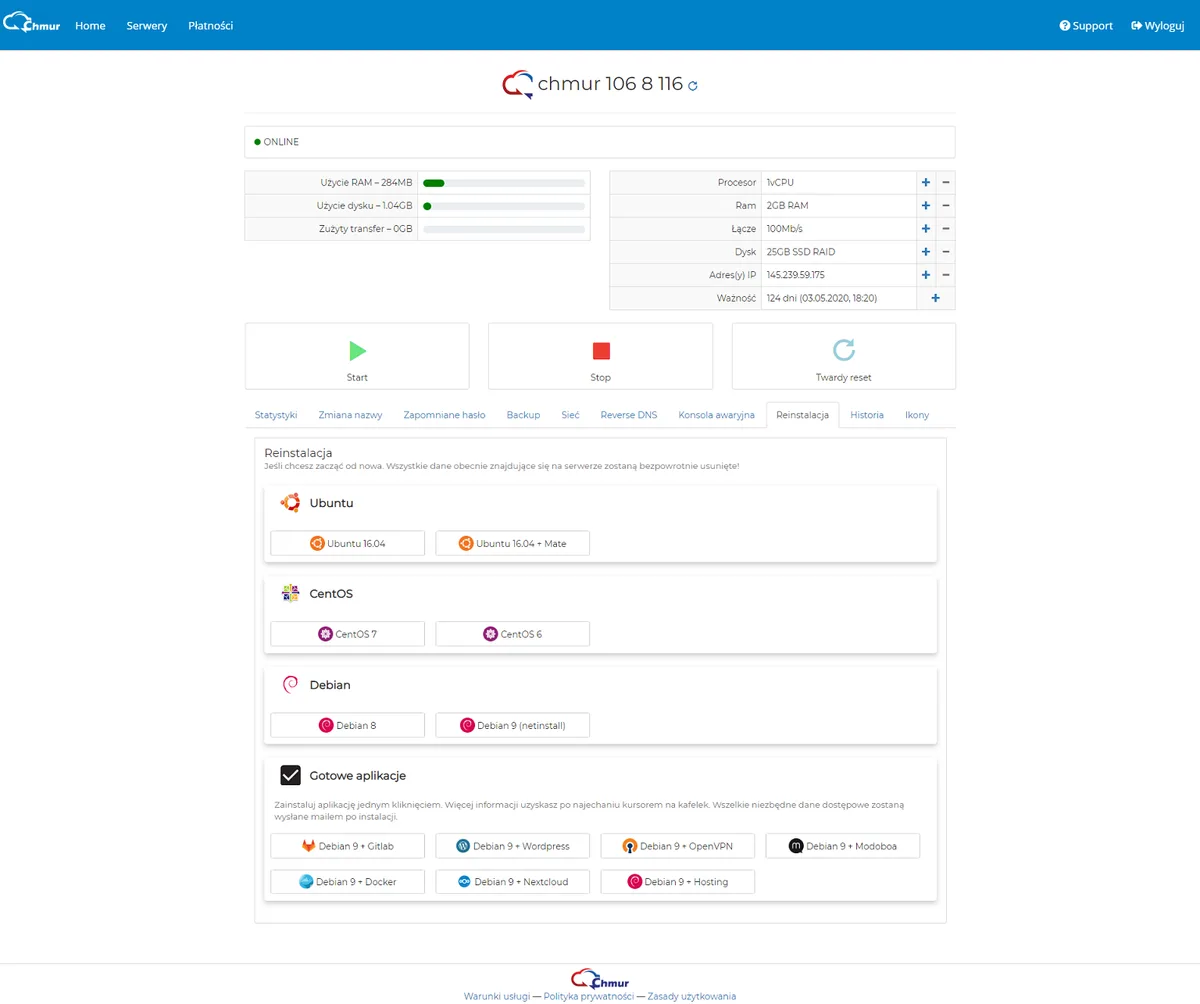Reinstall with Debian 8
1200x1004 pixels.
coord(347,725)
